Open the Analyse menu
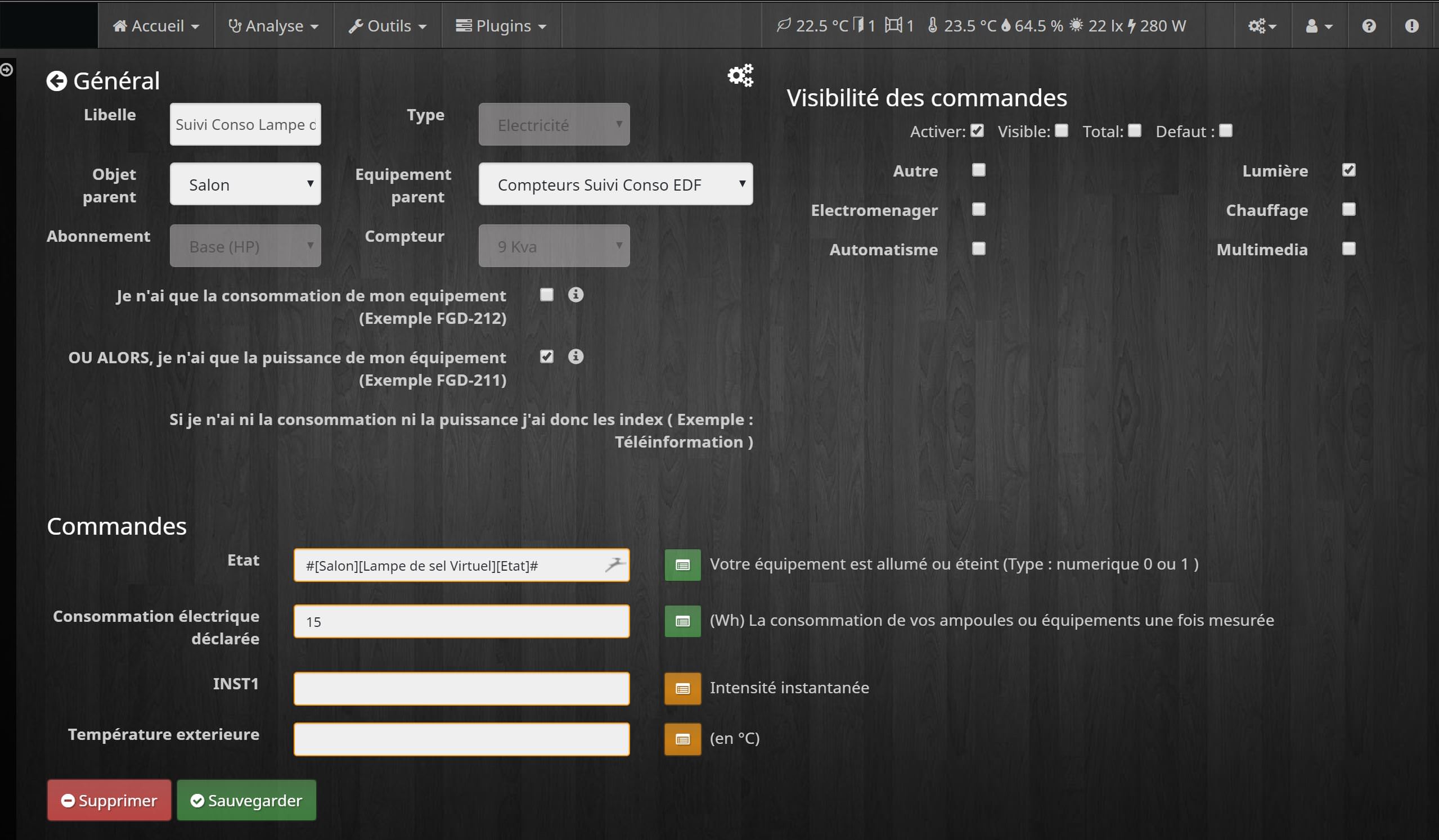Image resolution: width=1439 pixels, height=840 pixels. 273,26
